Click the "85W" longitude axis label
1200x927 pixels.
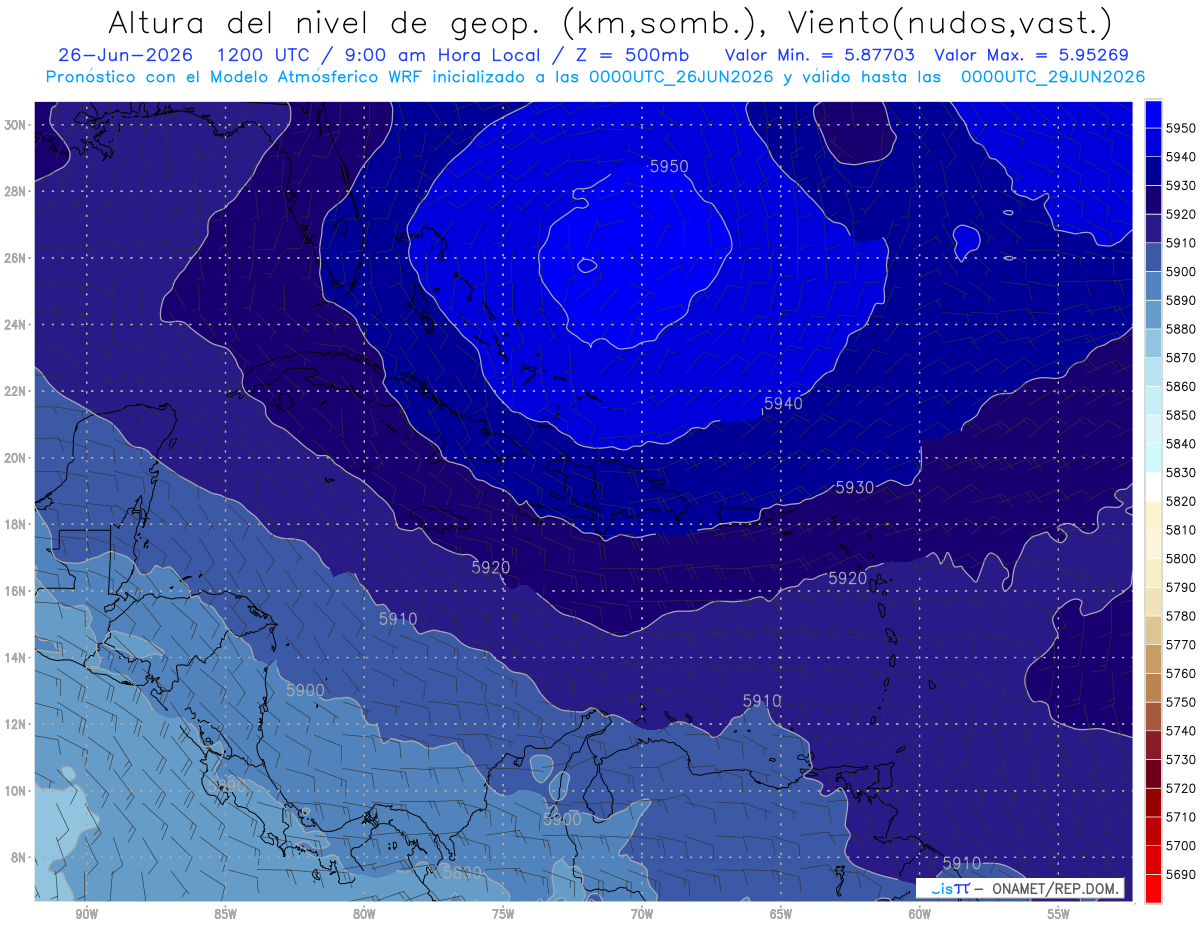point(225,915)
